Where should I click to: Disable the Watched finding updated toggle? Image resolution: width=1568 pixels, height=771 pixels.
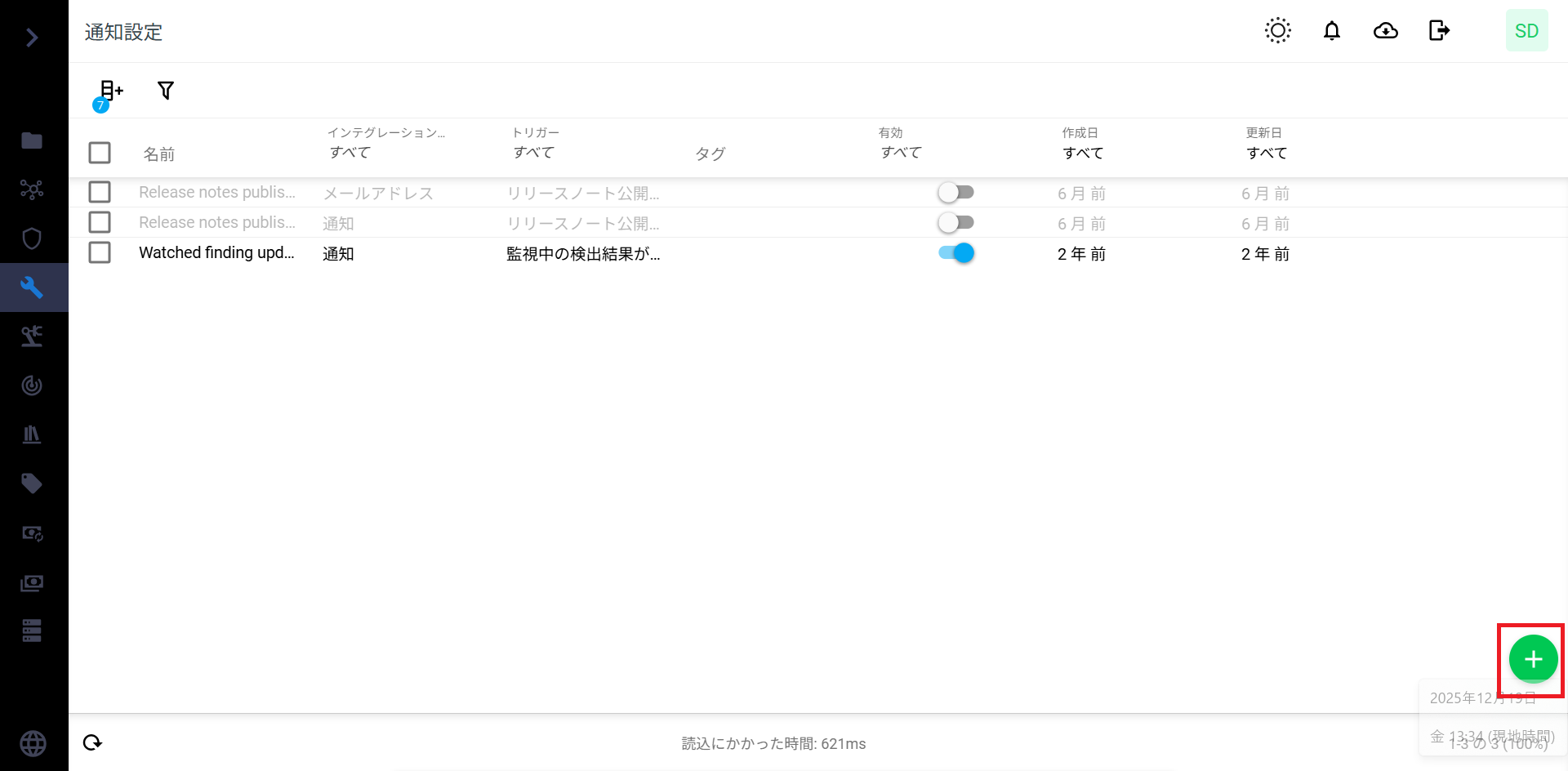coord(955,252)
